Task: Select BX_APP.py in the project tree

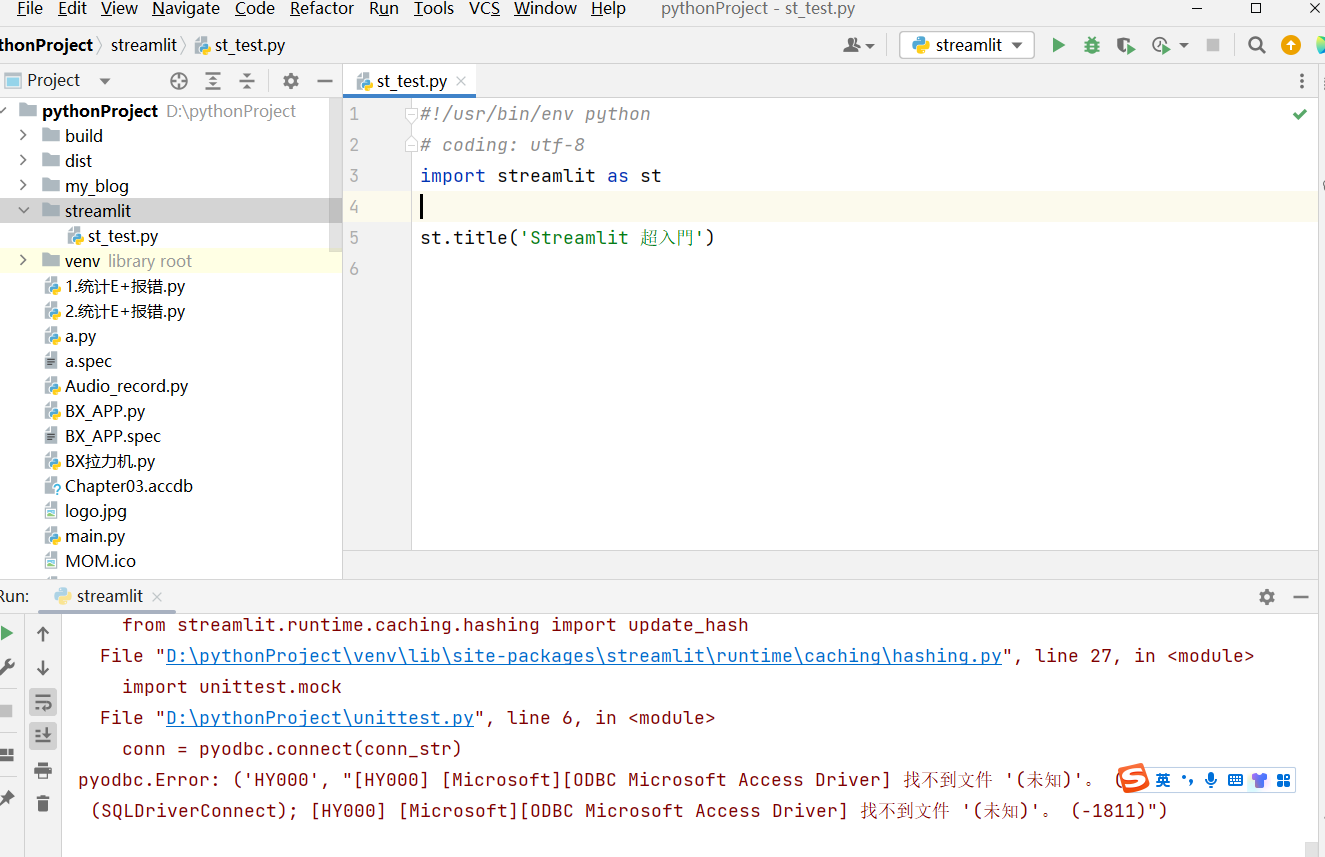Action: click(105, 411)
